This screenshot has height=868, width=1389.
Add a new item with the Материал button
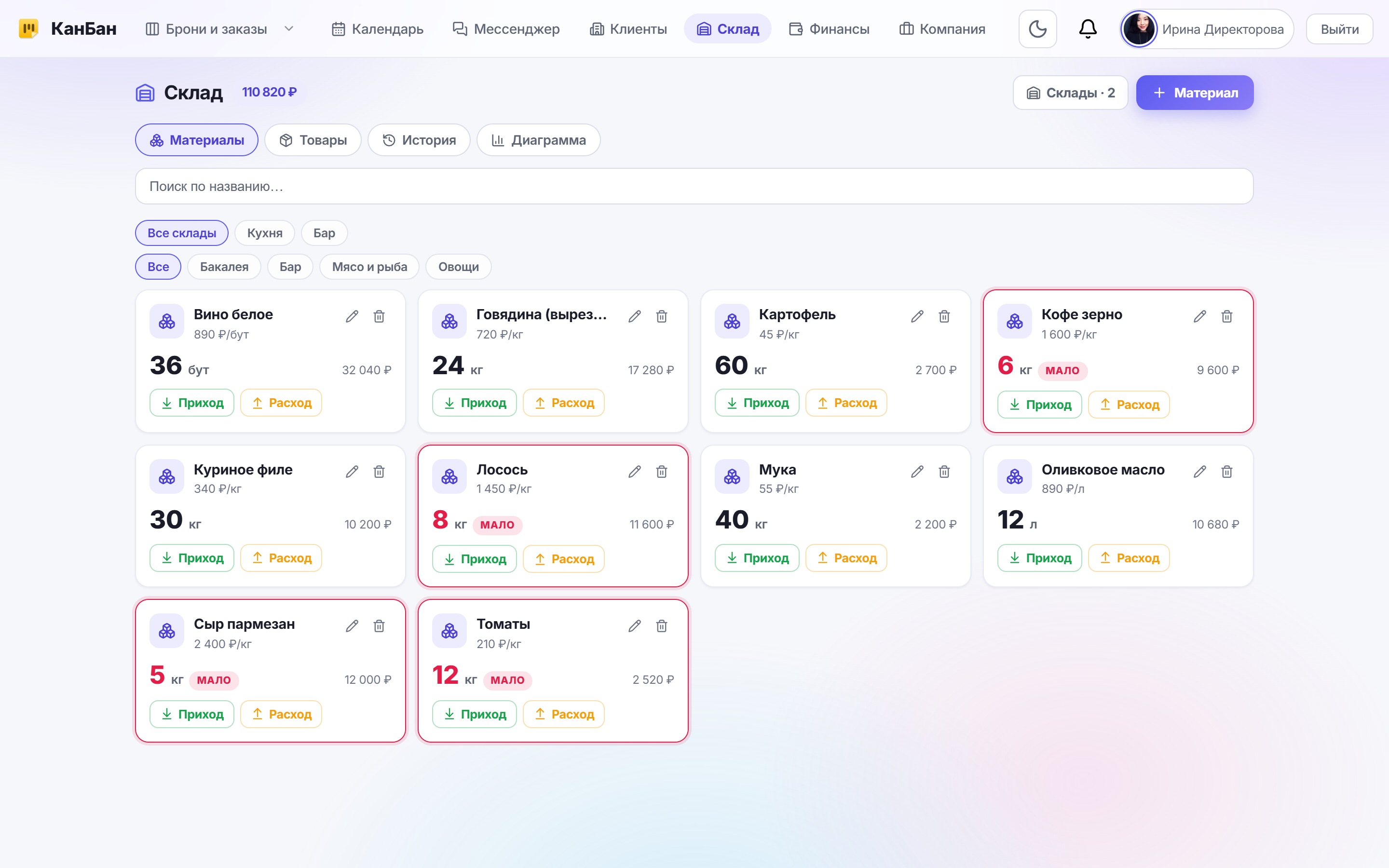pyautogui.click(x=1195, y=93)
